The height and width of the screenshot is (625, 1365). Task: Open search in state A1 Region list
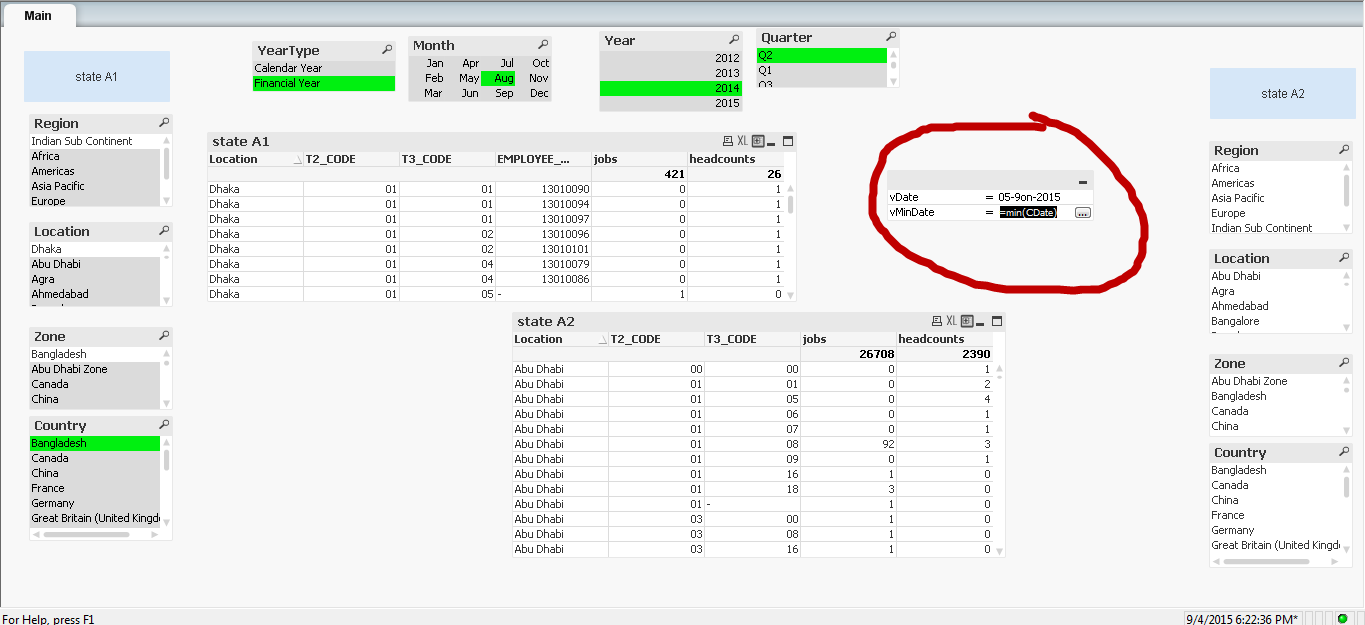pos(164,123)
